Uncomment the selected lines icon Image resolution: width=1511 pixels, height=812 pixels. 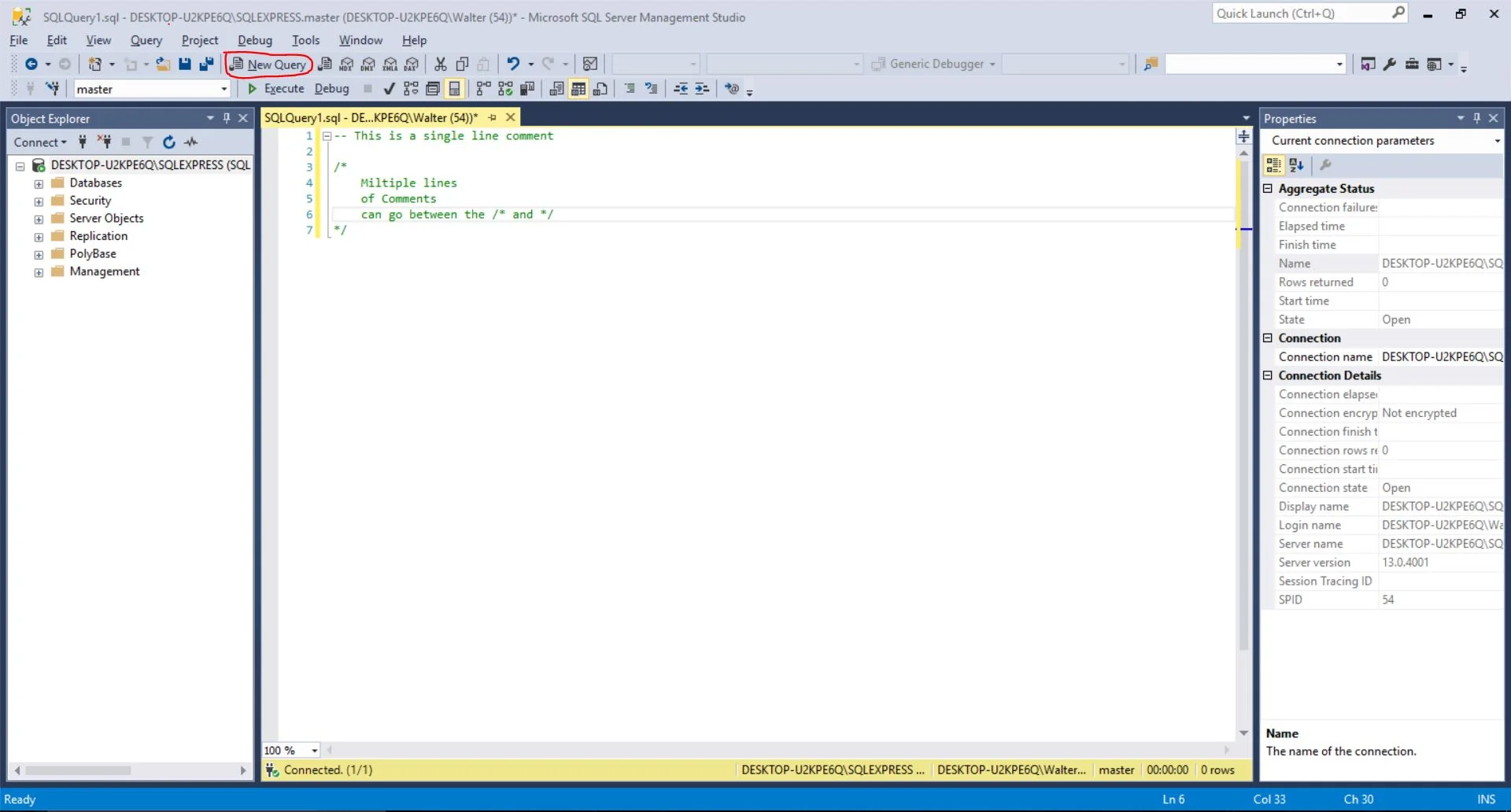tap(652, 89)
